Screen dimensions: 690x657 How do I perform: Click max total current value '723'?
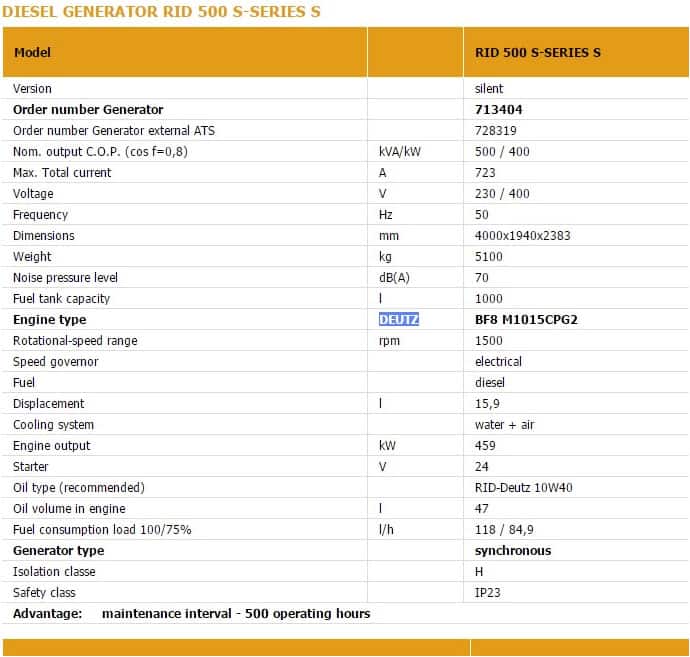click(x=485, y=173)
